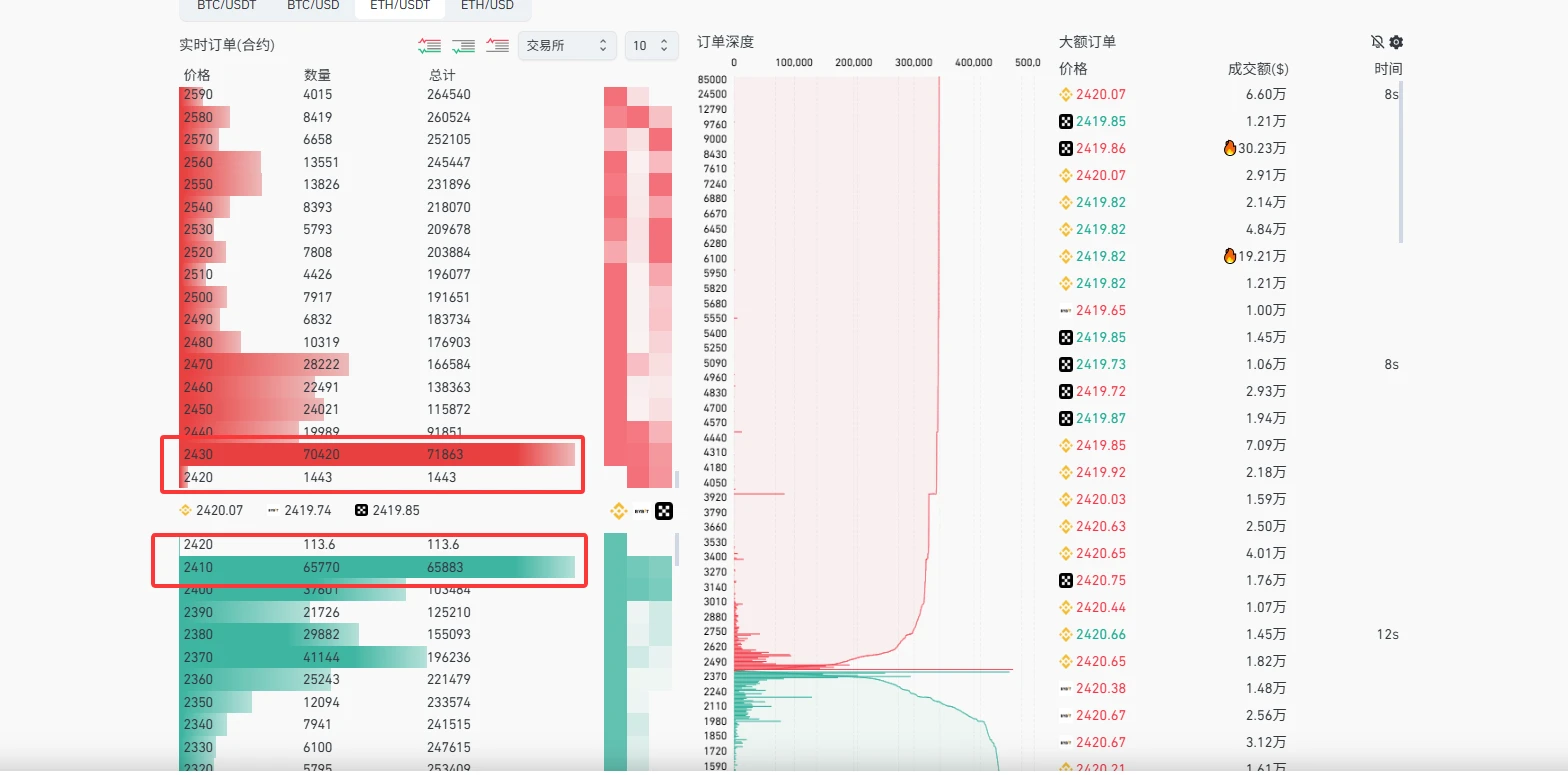Open the price step dropdown showing 10
Screen dimensions: 1568x775
[652, 46]
